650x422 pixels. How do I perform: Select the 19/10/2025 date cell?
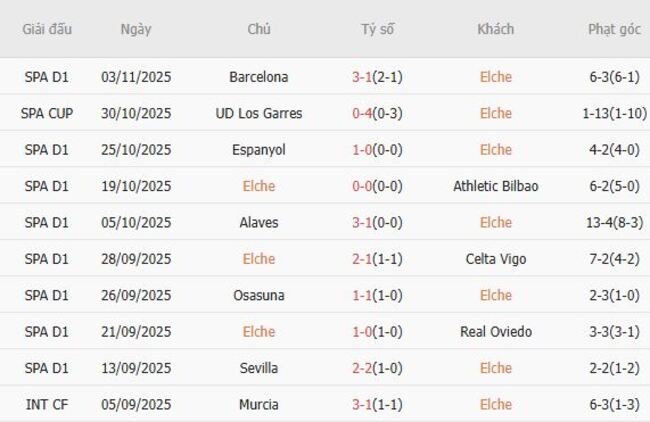pos(136,186)
